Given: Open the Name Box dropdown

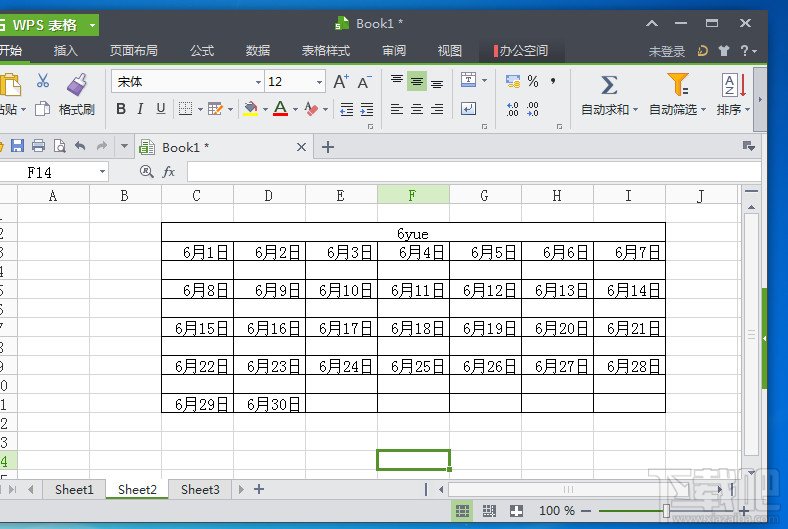Looking at the screenshot, I should coord(103,172).
